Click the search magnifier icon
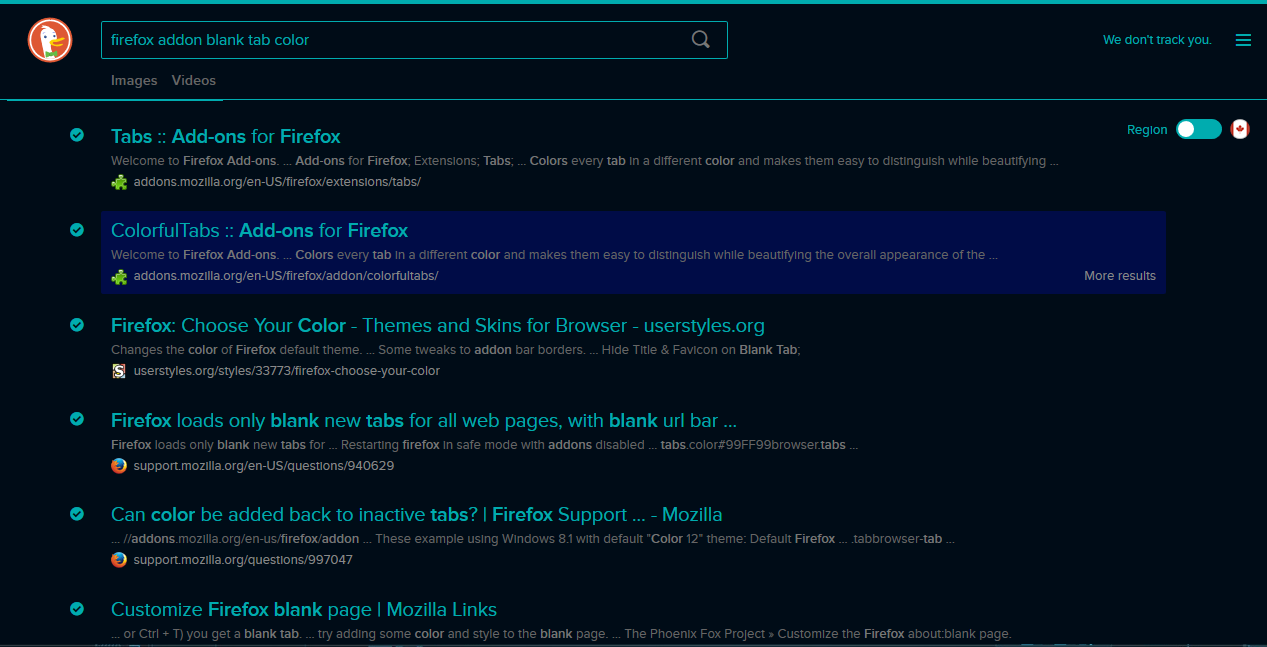 click(700, 39)
